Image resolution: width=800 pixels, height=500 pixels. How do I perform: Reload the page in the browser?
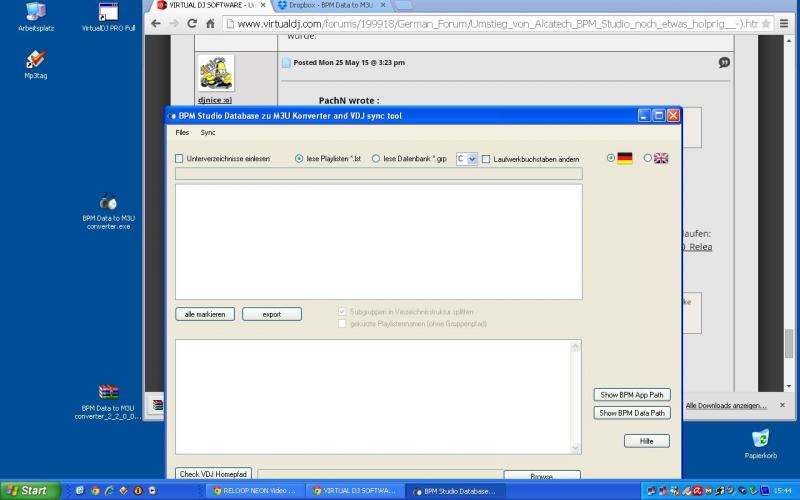pos(192,23)
